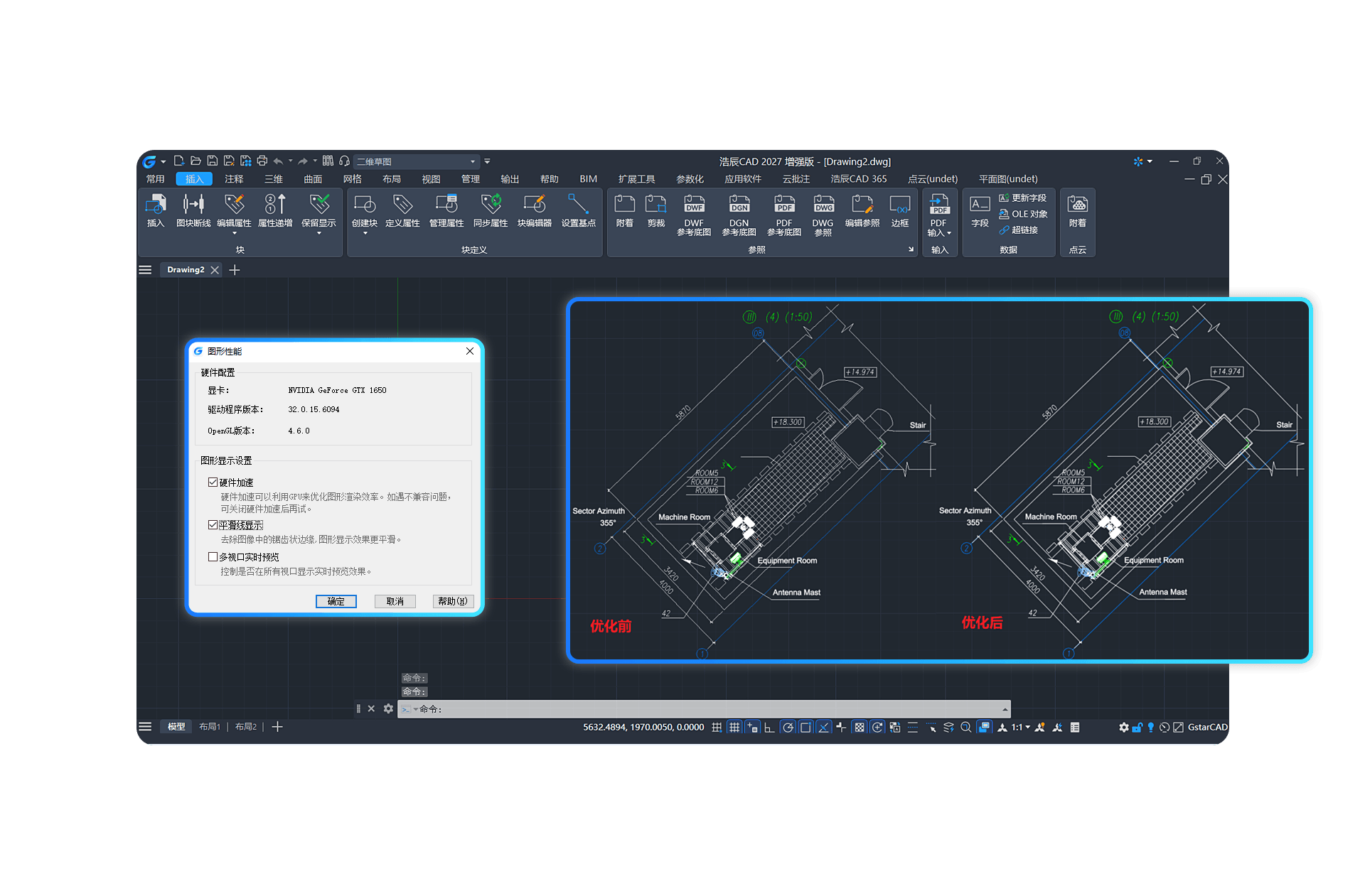The height and width of the screenshot is (896, 1365).
Task: Check the 多视口实时预览 checkbox
Action: pos(213,557)
